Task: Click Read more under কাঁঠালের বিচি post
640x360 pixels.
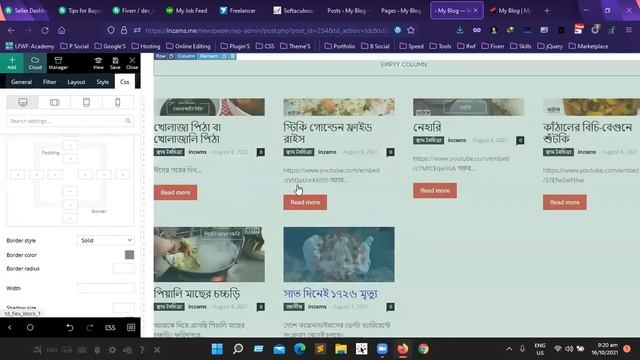Action: tap(564, 202)
